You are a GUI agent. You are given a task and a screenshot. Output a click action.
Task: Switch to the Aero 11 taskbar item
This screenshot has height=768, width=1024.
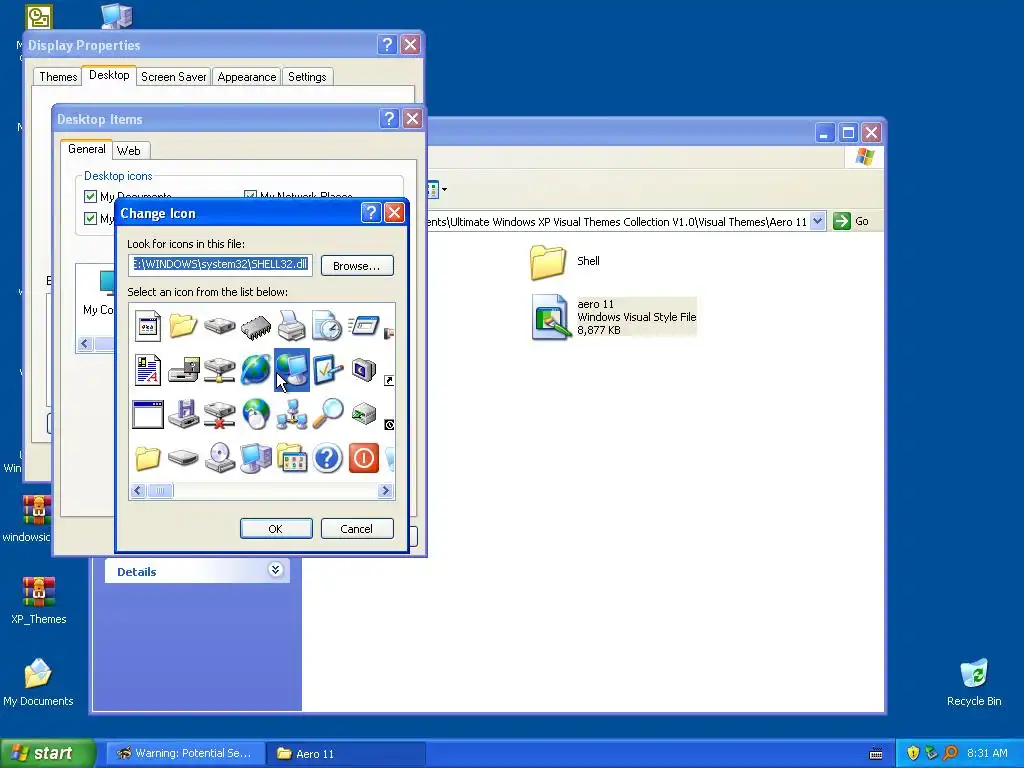(x=346, y=754)
